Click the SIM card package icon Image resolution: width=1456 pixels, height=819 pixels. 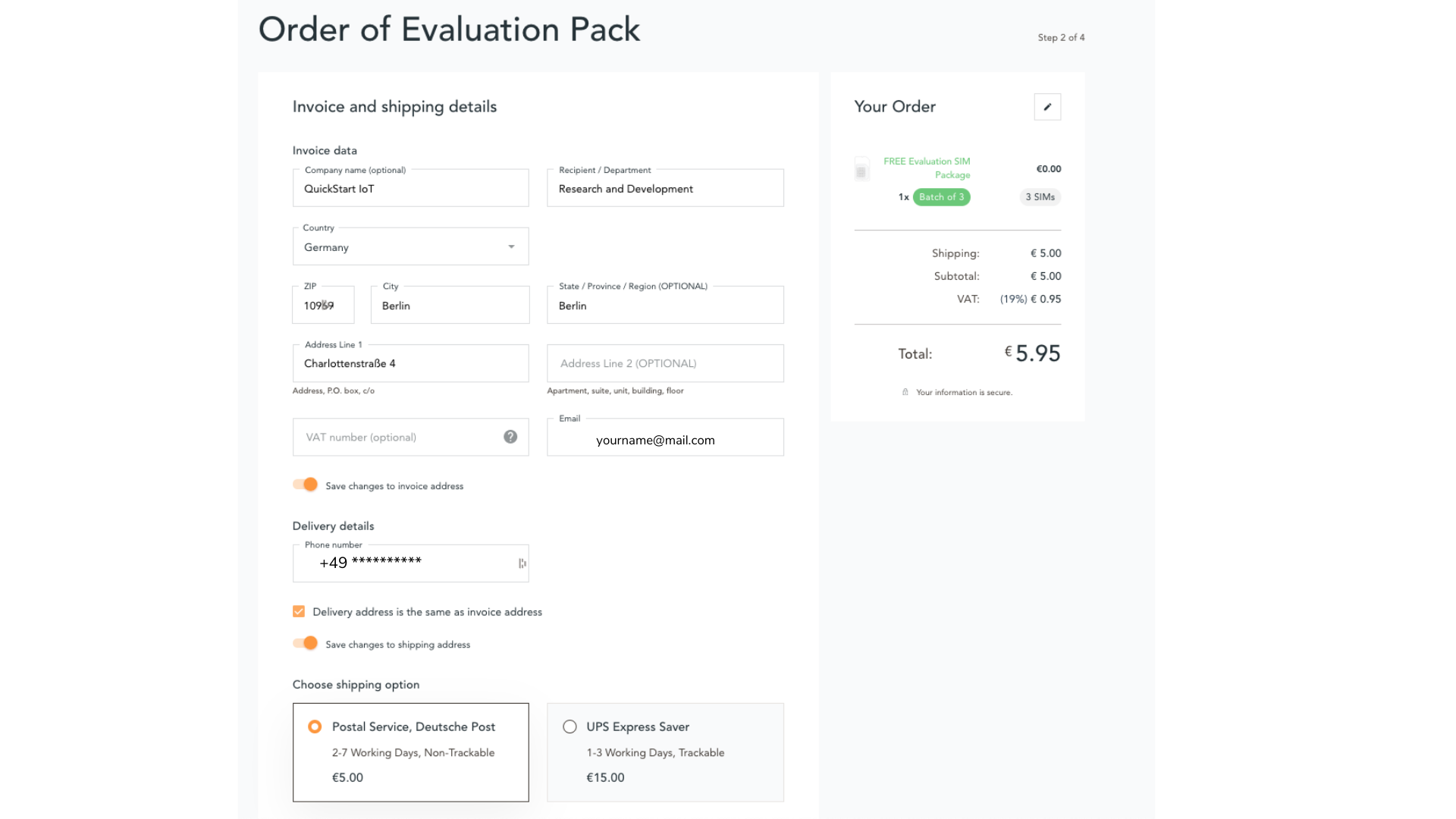point(861,168)
